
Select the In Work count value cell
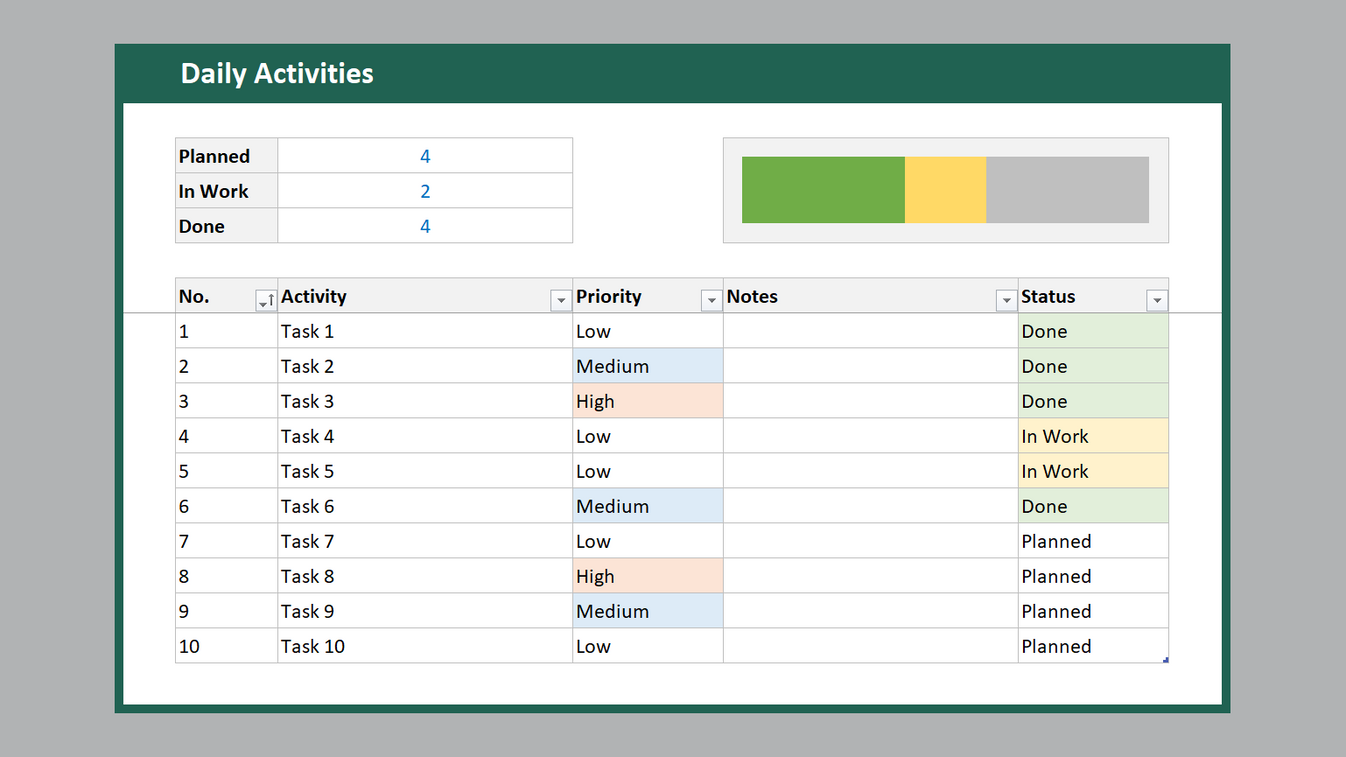(x=425, y=191)
